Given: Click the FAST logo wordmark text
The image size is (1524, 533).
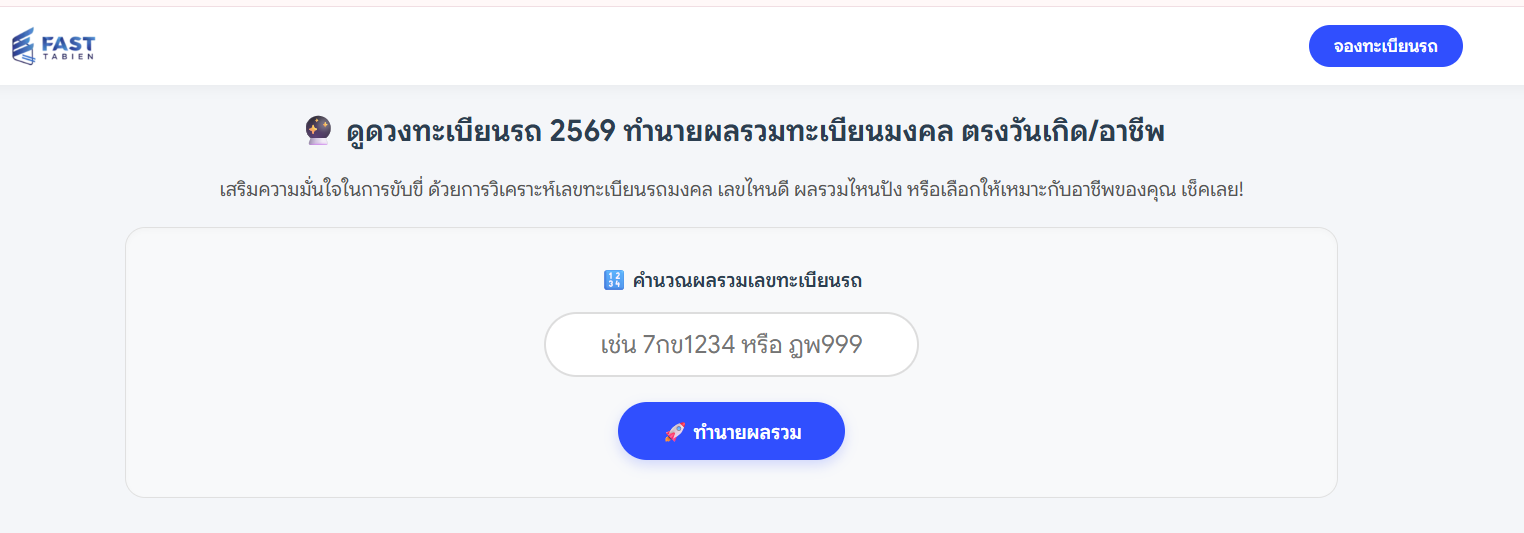Looking at the screenshot, I should [x=68, y=42].
